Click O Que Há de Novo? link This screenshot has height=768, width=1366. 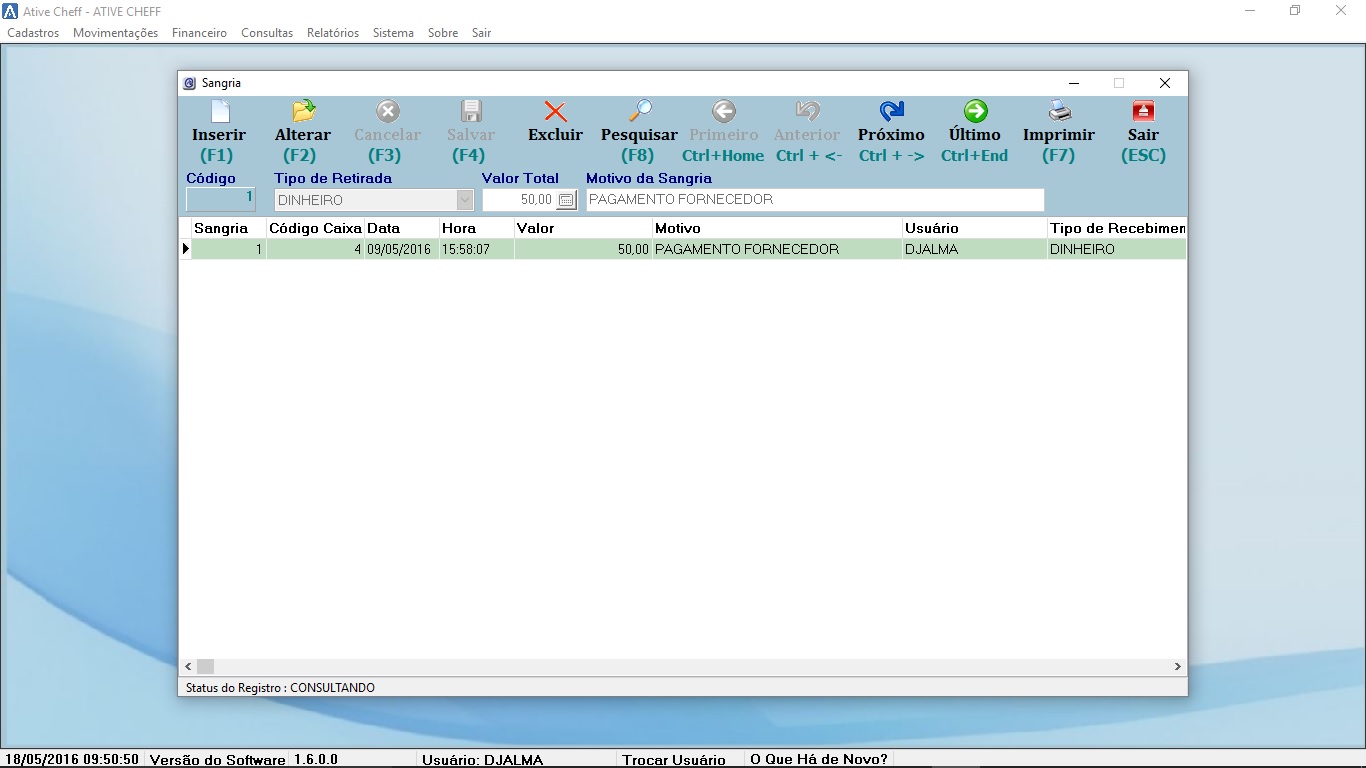(x=819, y=760)
